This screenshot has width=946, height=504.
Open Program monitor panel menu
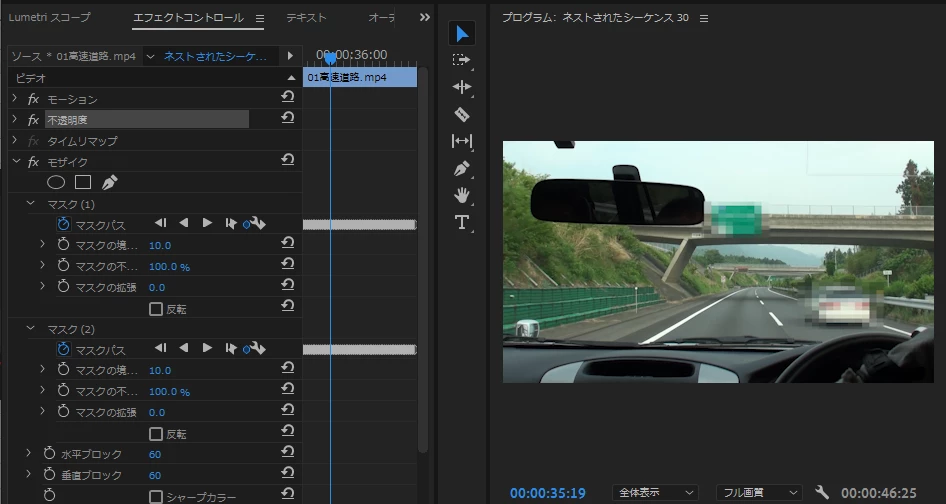(704, 19)
